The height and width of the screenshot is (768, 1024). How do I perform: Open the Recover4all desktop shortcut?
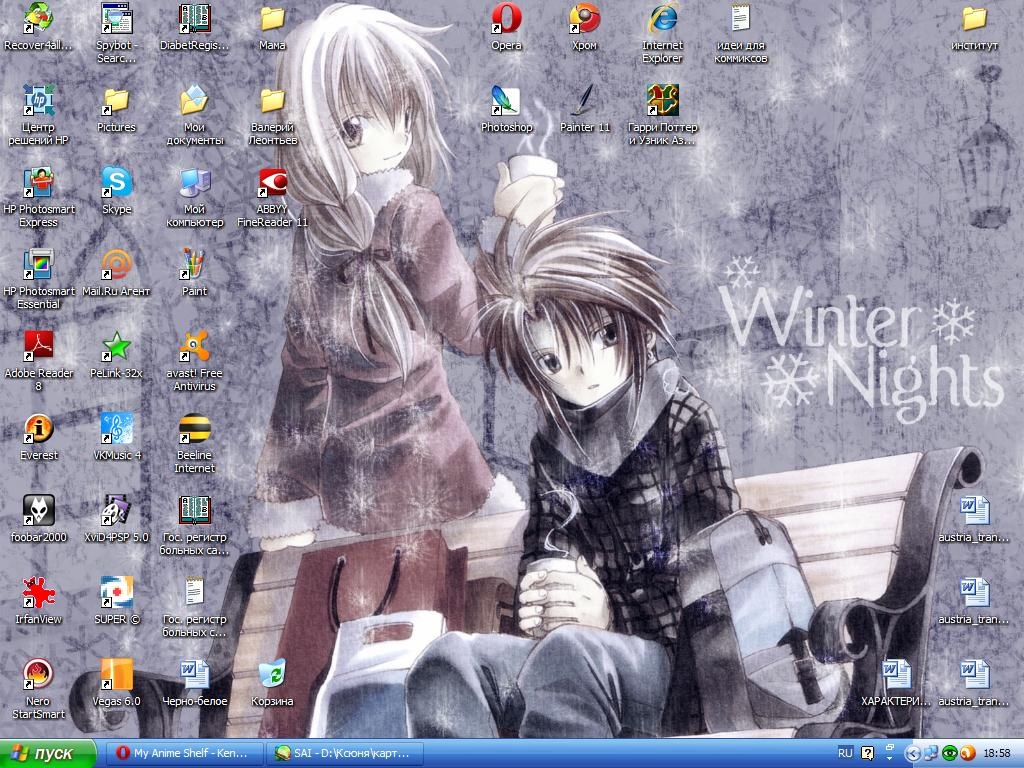point(38,27)
